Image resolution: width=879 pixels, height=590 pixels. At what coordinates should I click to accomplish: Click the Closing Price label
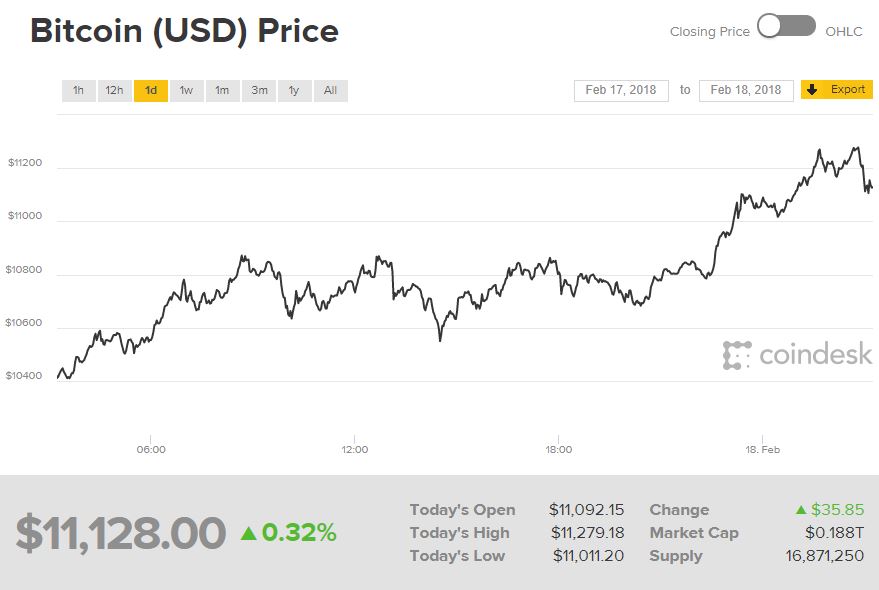click(709, 32)
